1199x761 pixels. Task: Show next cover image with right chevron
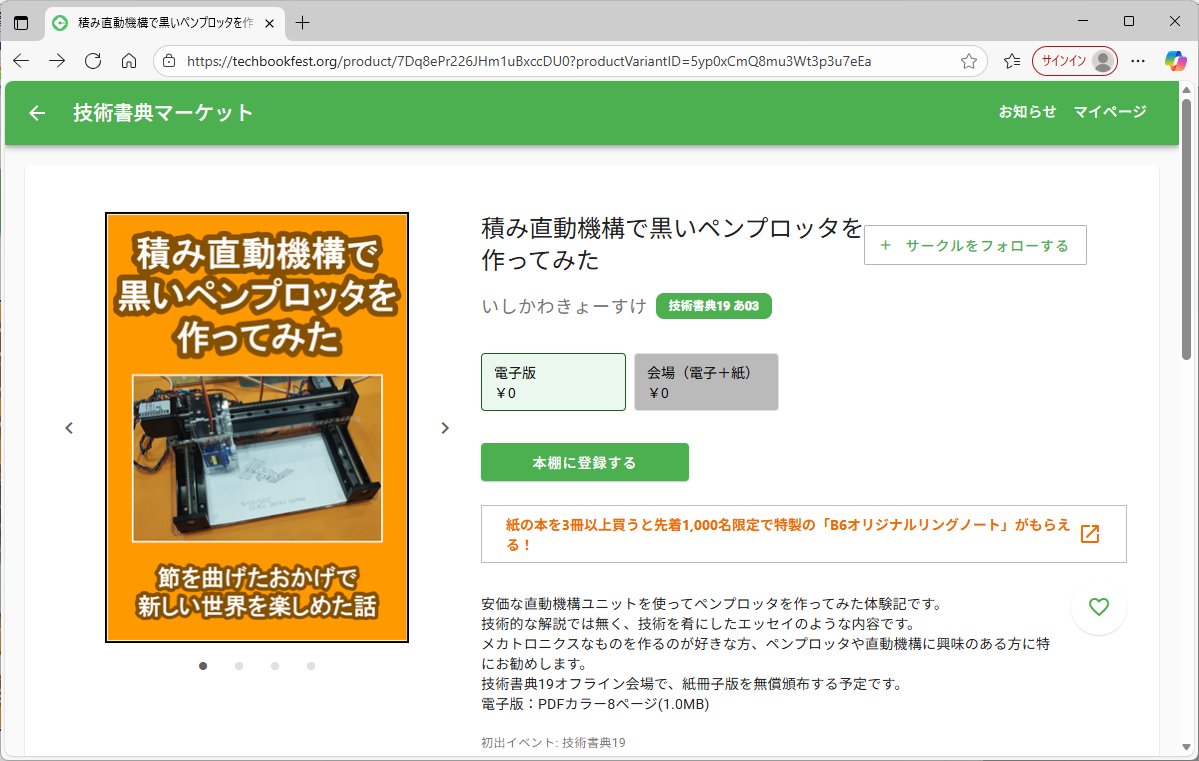(x=445, y=428)
